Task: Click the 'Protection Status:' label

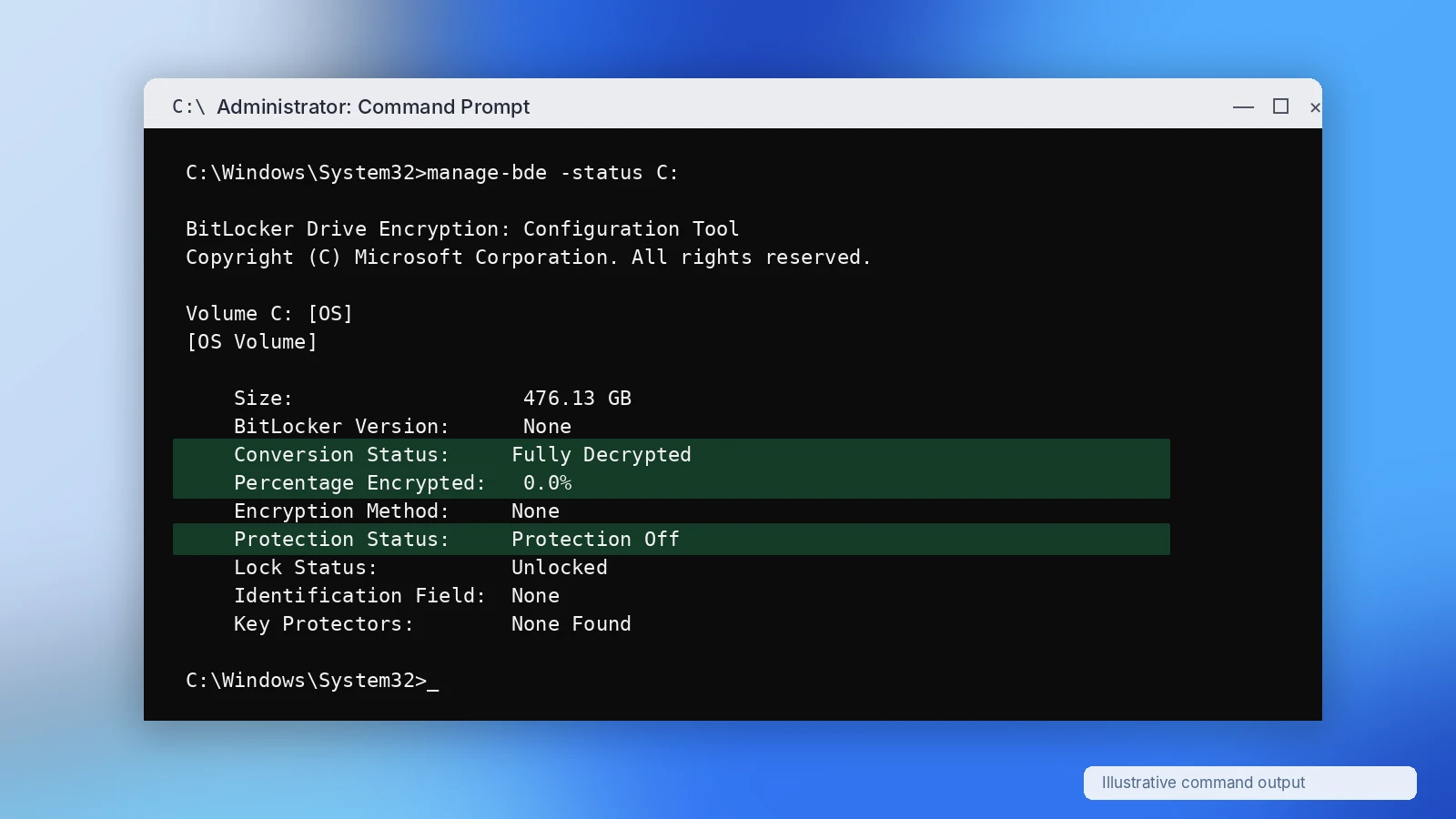Action: [341, 540]
